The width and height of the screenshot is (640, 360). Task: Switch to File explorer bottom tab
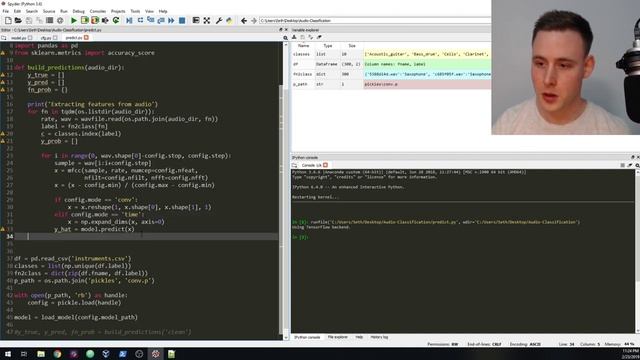click(x=338, y=337)
